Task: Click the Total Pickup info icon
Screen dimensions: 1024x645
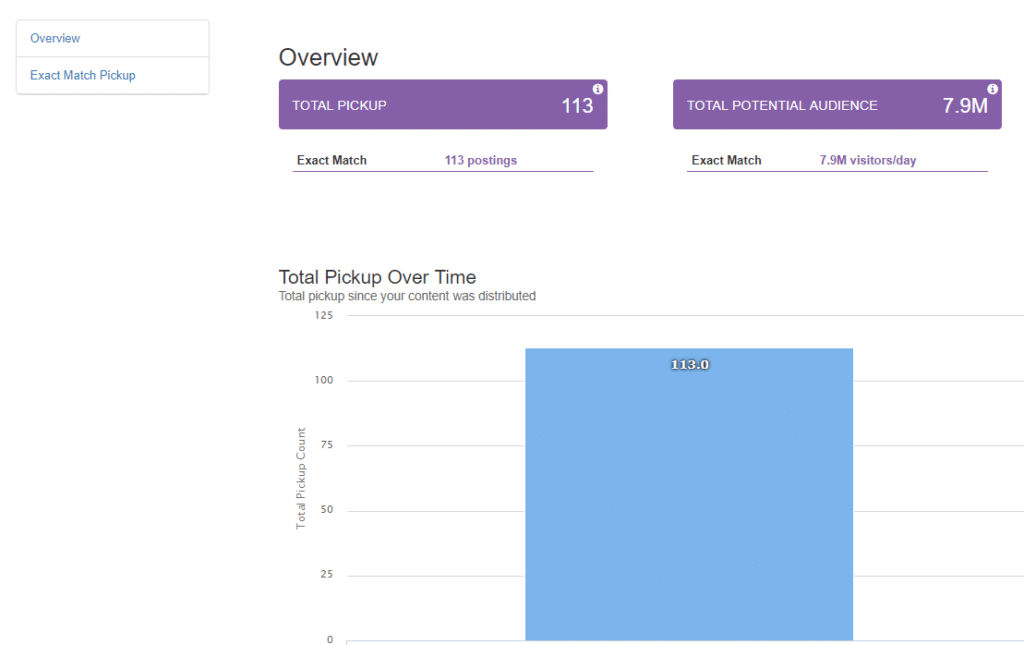Action: (x=598, y=89)
